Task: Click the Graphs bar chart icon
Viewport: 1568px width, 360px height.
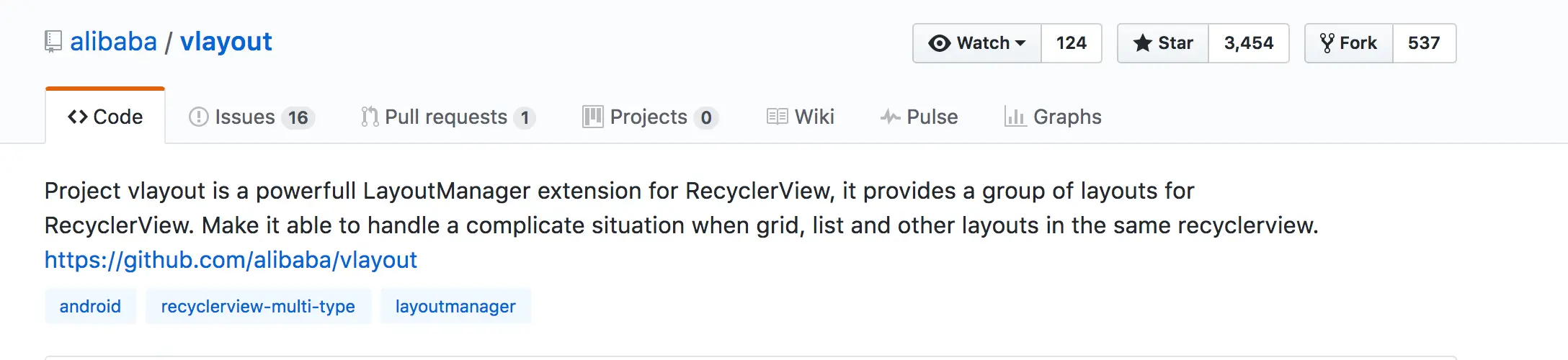Action: tap(1015, 117)
